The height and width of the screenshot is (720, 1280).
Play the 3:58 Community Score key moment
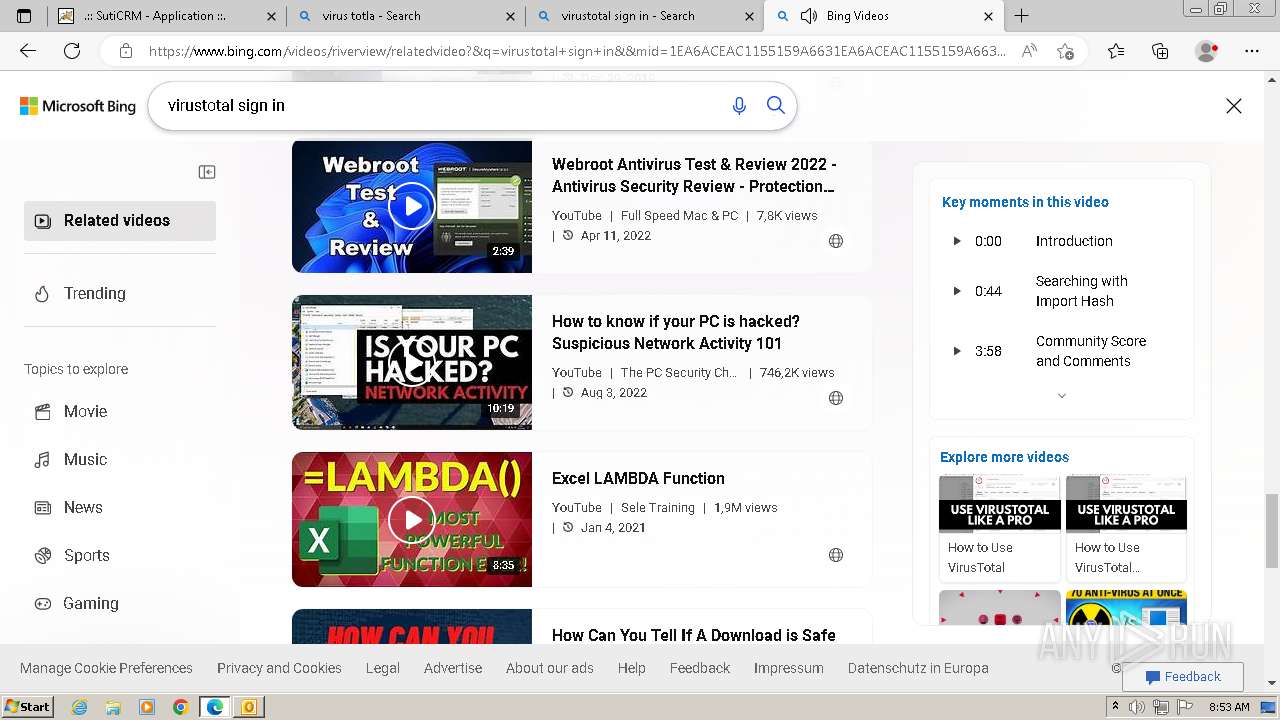1060,351
